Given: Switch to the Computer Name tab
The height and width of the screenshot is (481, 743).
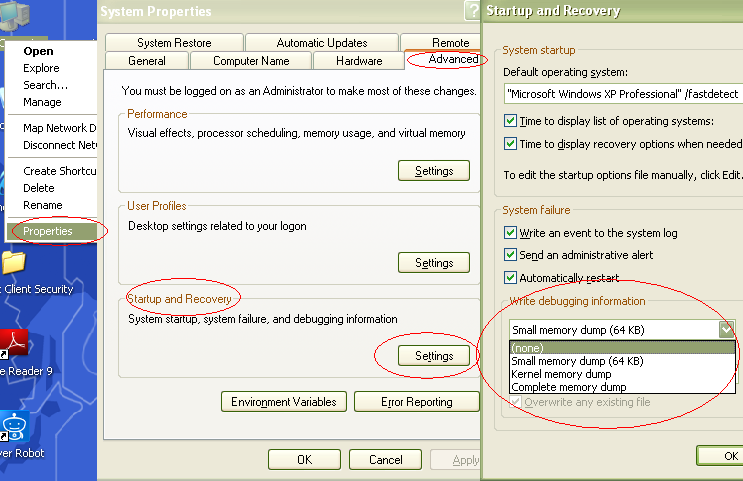Looking at the screenshot, I should 251,61.
